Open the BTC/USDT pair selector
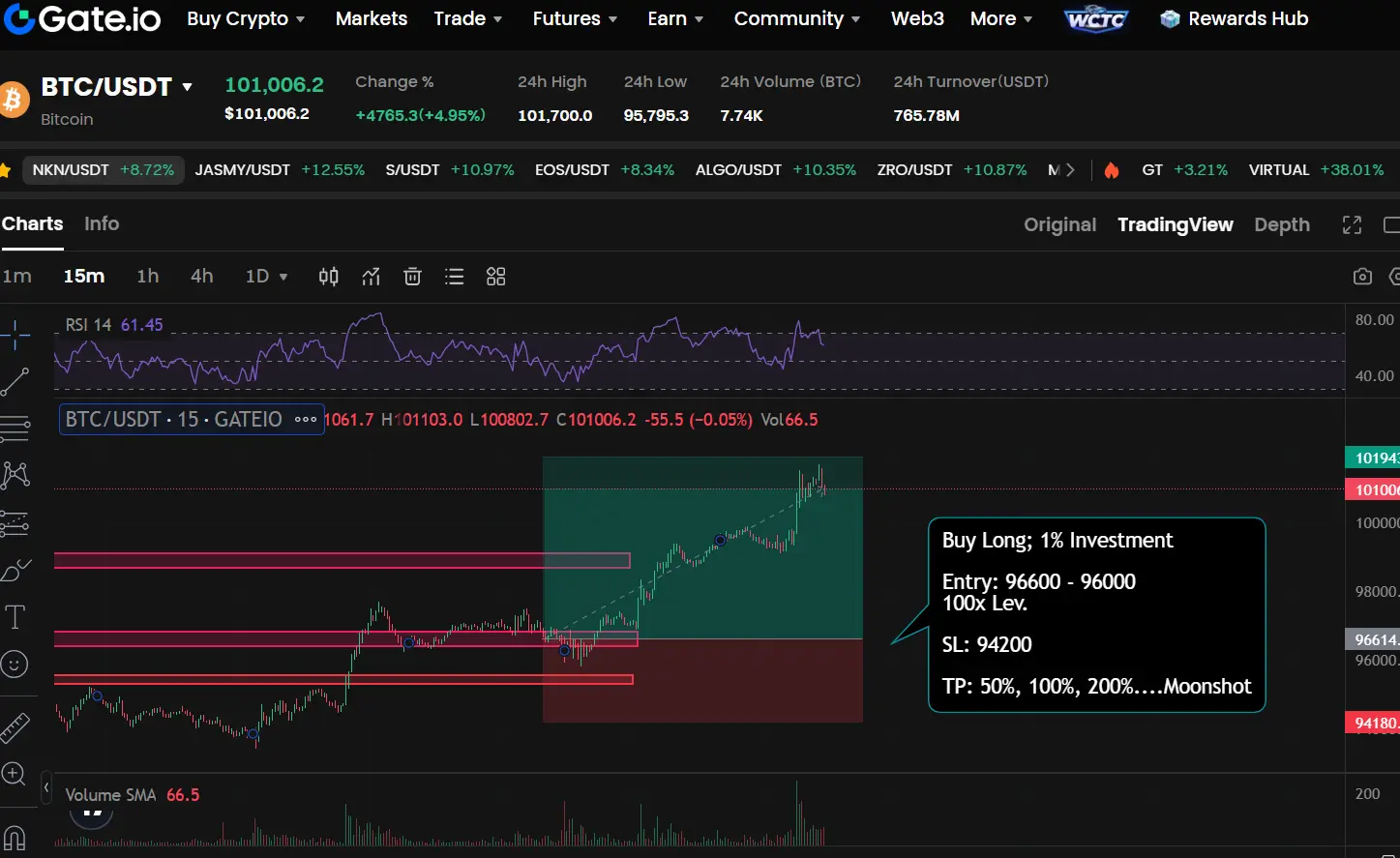The image size is (1400, 858). pos(116,87)
